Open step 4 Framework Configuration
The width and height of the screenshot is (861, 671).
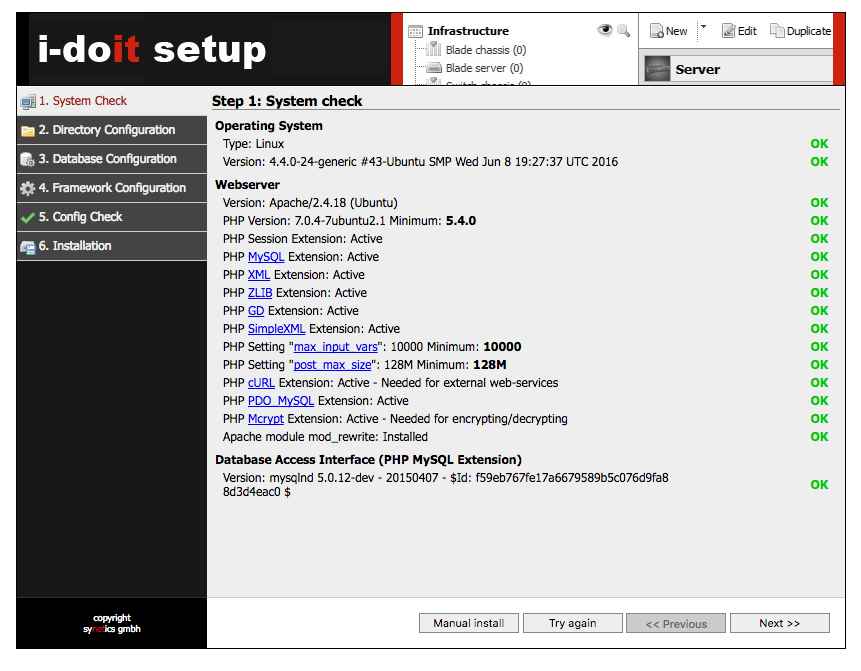pyautogui.click(x=112, y=188)
